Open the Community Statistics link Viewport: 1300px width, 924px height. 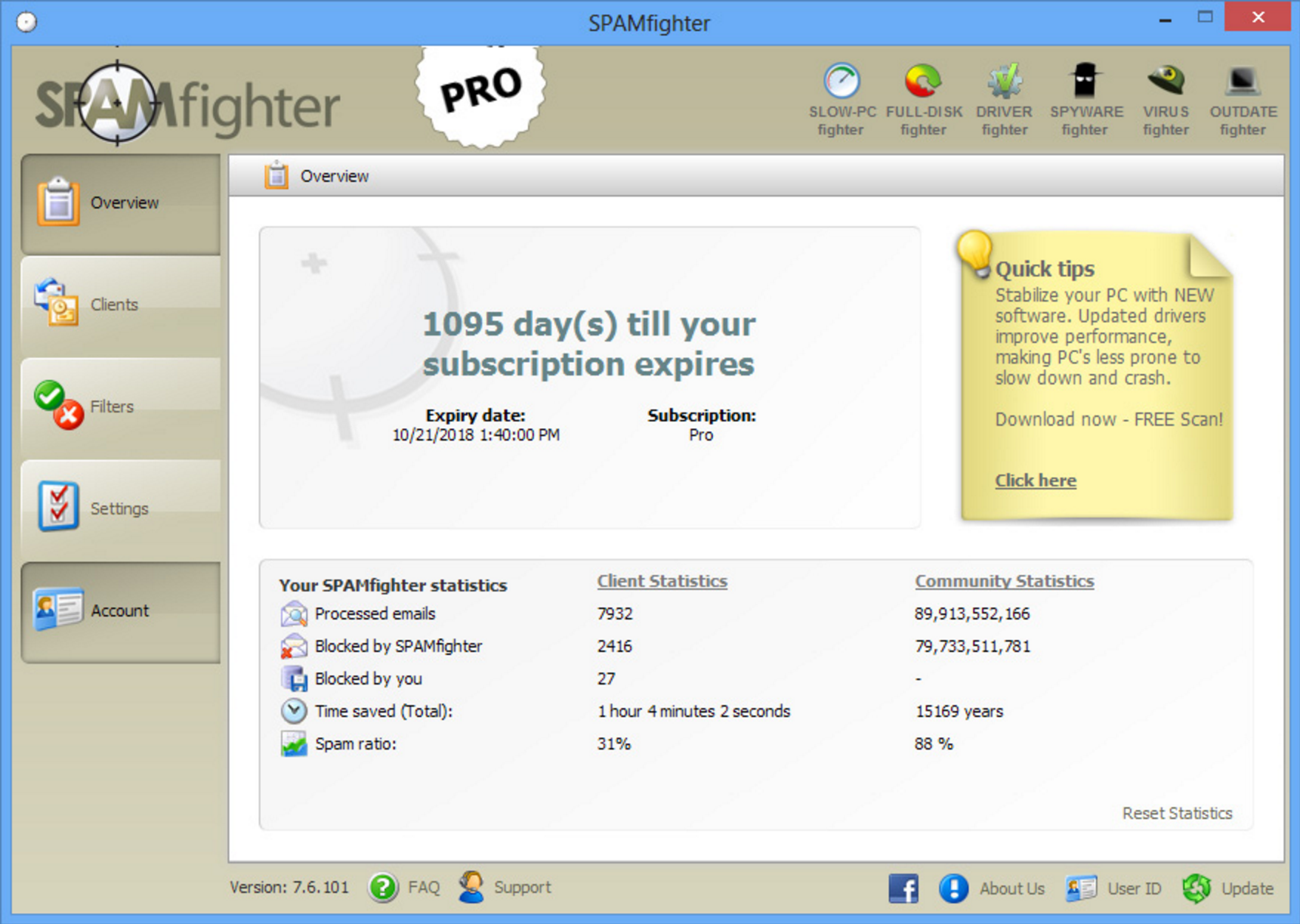(x=1004, y=581)
